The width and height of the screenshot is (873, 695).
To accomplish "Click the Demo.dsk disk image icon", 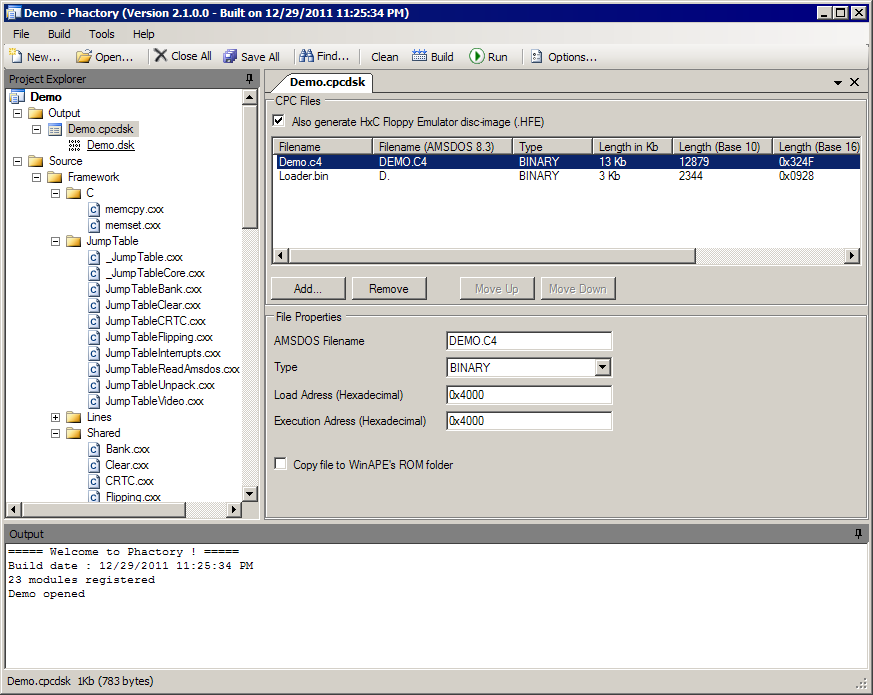I will (74, 145).
